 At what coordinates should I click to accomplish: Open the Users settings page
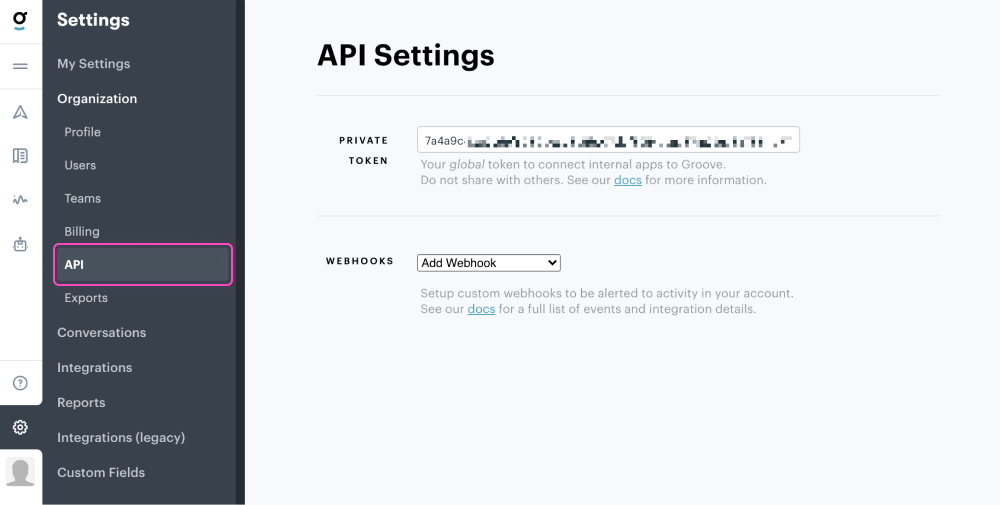pos(80,165)
